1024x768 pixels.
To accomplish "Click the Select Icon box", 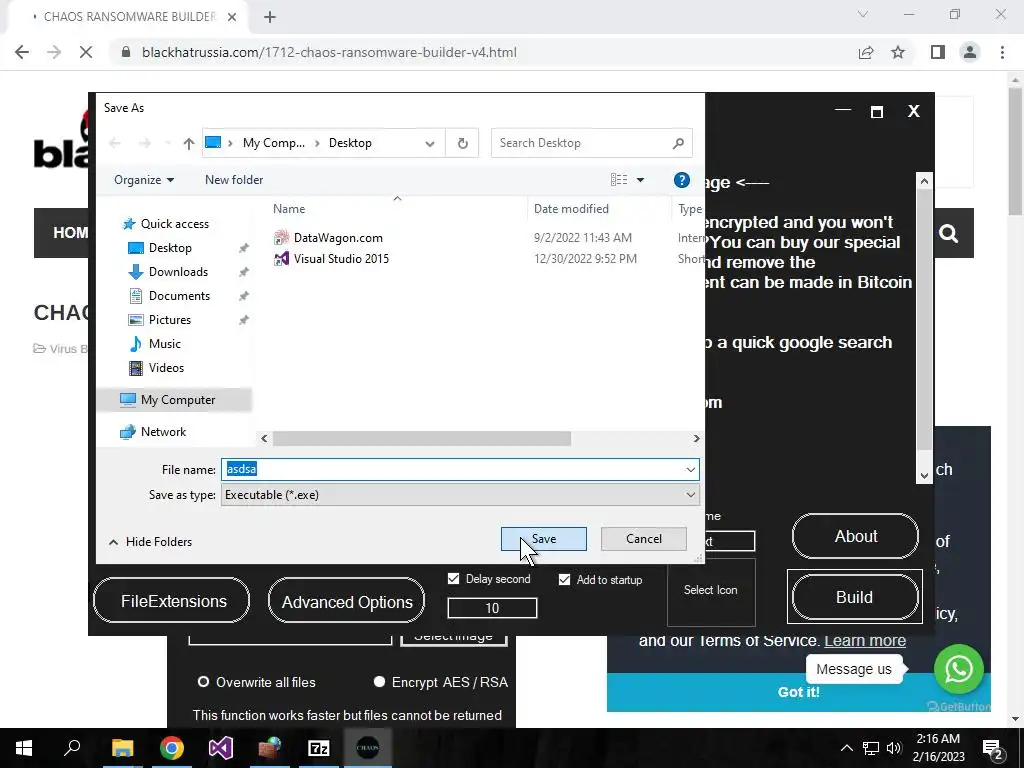I will (711, 591).
